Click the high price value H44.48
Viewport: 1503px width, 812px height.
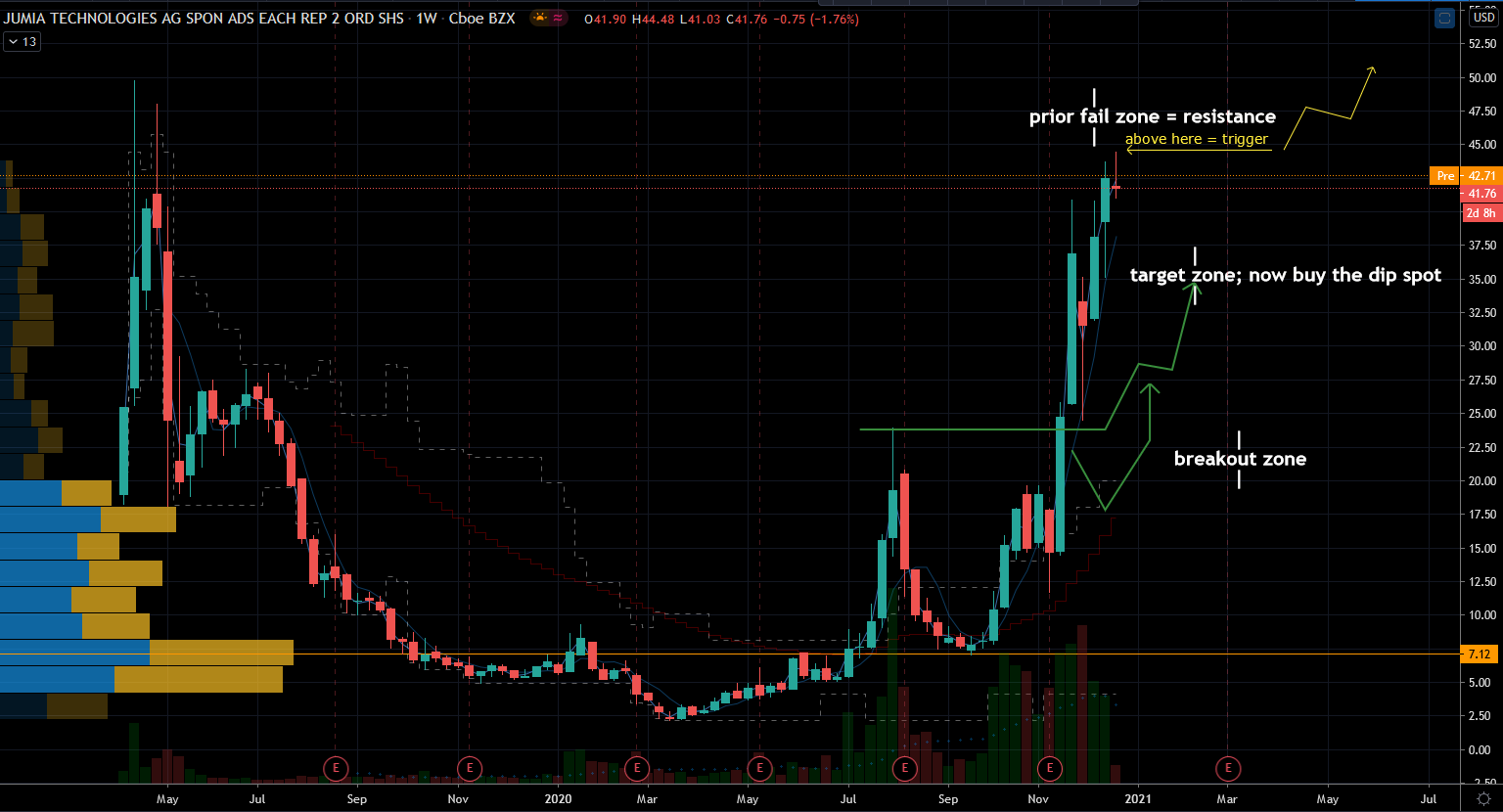click(x=655, y=19)
